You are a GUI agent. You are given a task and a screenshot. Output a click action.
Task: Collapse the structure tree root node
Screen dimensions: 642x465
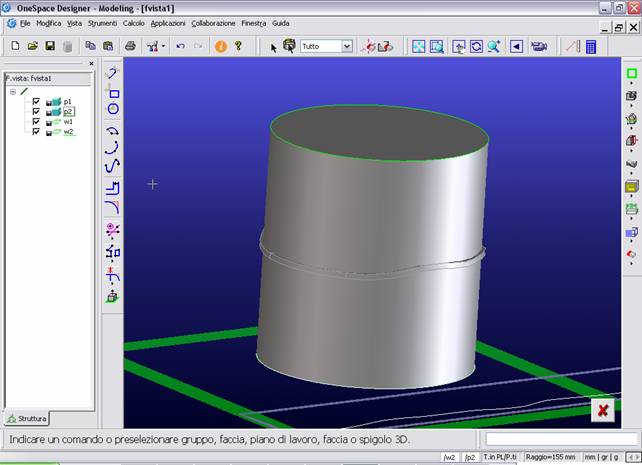(13, 92)
